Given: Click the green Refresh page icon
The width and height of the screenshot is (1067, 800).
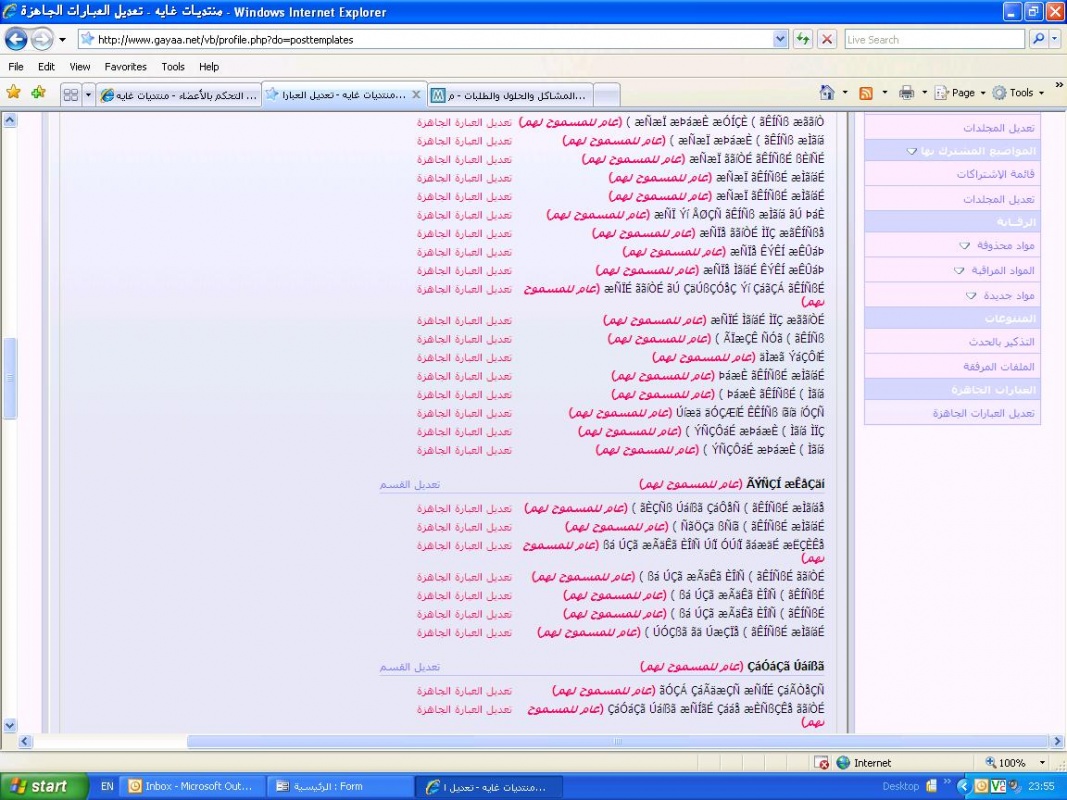Looking at the screenshot, I should [802, 39].
